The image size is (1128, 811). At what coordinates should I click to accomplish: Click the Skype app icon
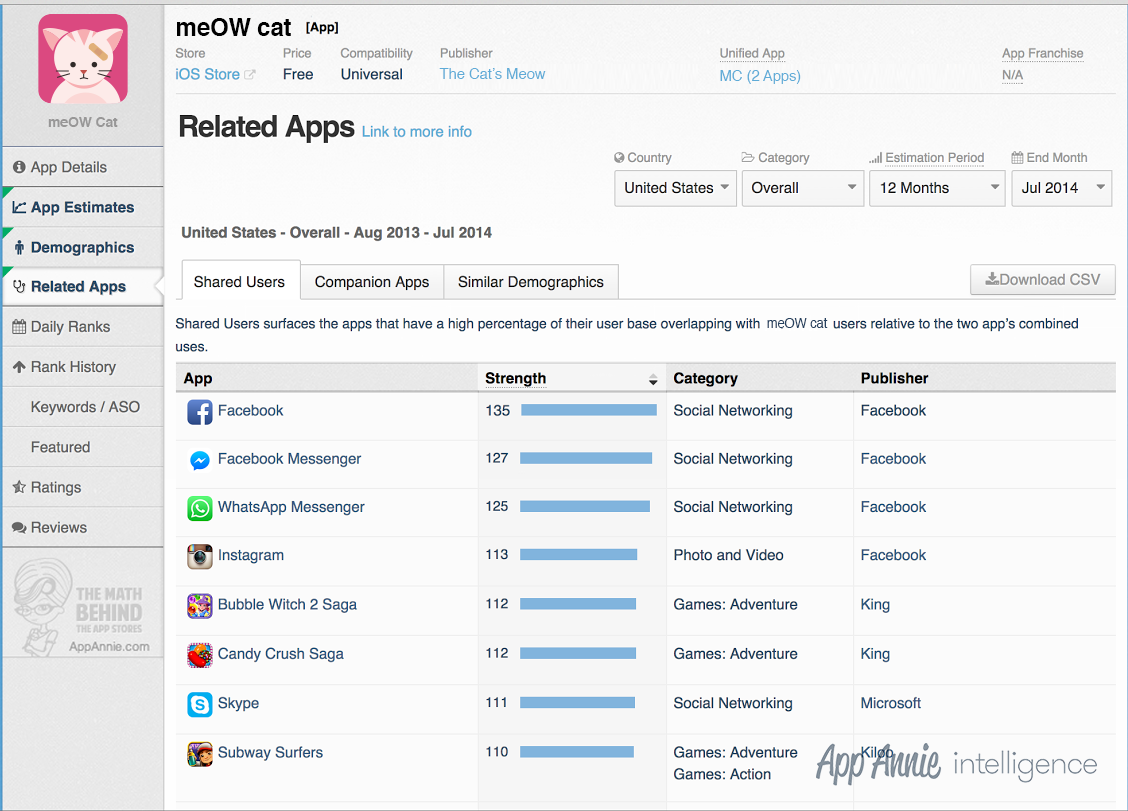(x=199, y=704)
